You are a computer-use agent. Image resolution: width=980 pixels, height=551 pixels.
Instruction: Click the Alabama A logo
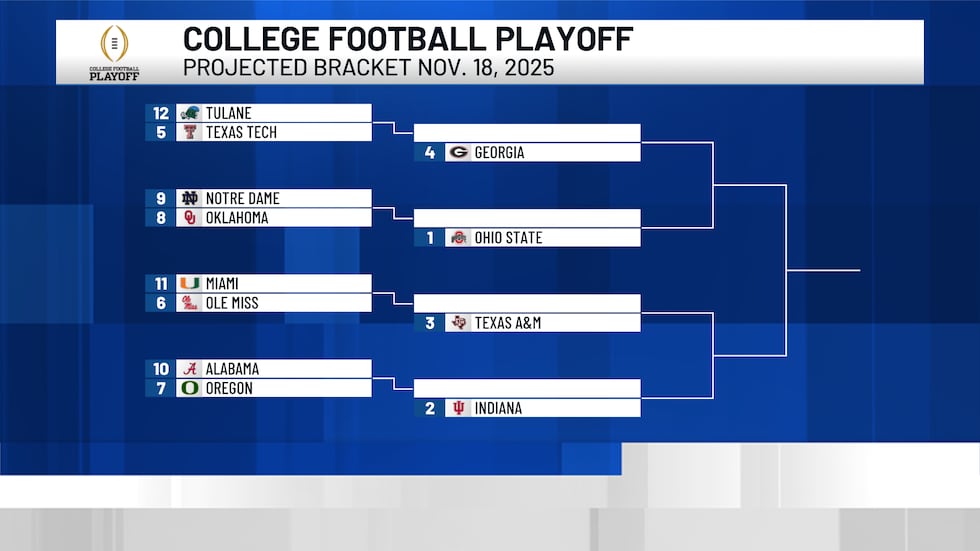click(x=189, y=369)
